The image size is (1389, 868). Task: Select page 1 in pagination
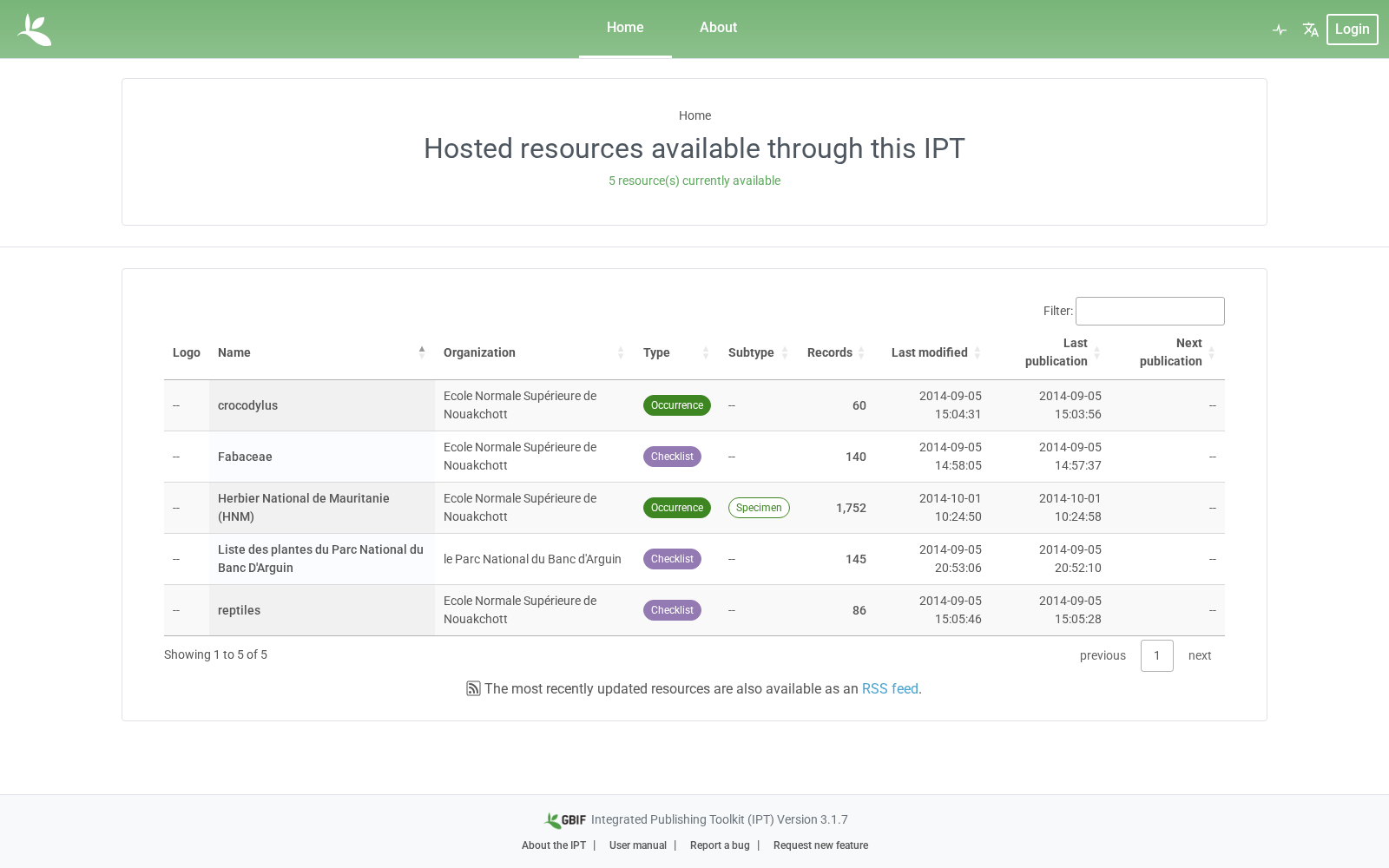pos(1157,655)
